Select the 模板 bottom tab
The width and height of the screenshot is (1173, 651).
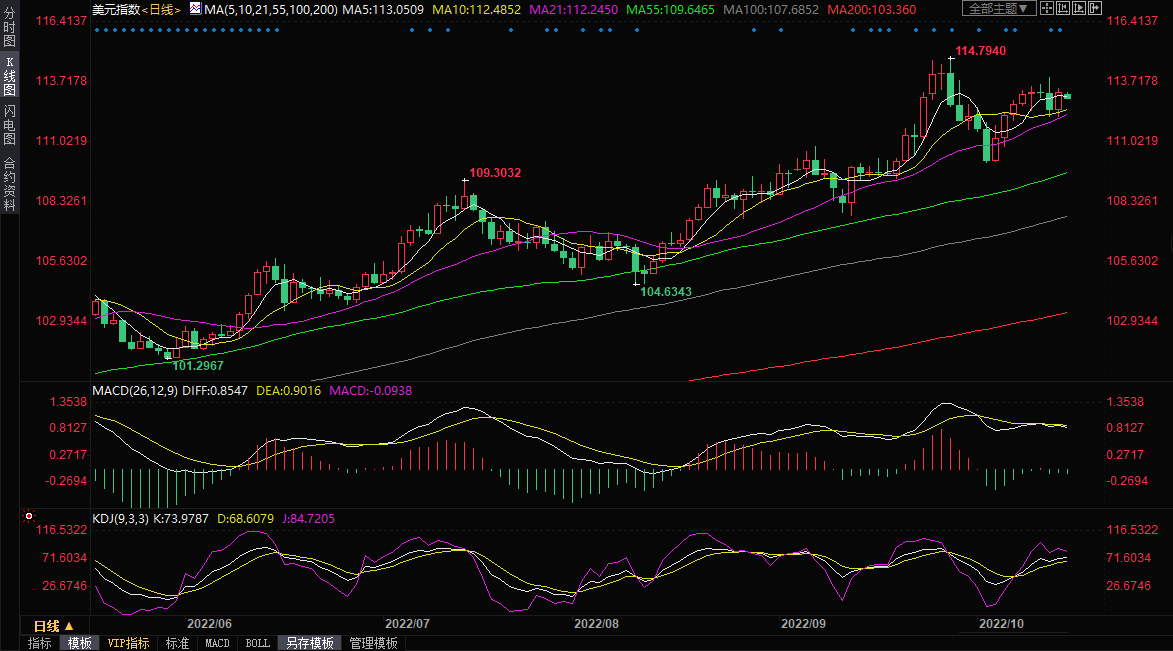pos(79,643)
